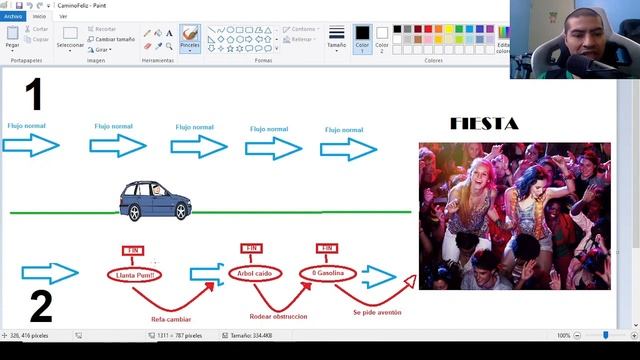Click the '326, 416 píxeles' cursor position text

tap(29, 336)
